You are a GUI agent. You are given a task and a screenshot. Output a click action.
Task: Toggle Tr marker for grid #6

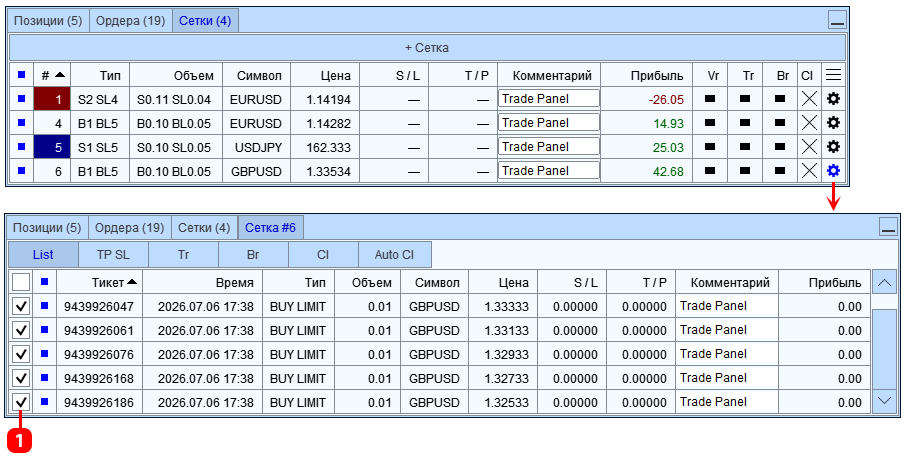point(745,171)
